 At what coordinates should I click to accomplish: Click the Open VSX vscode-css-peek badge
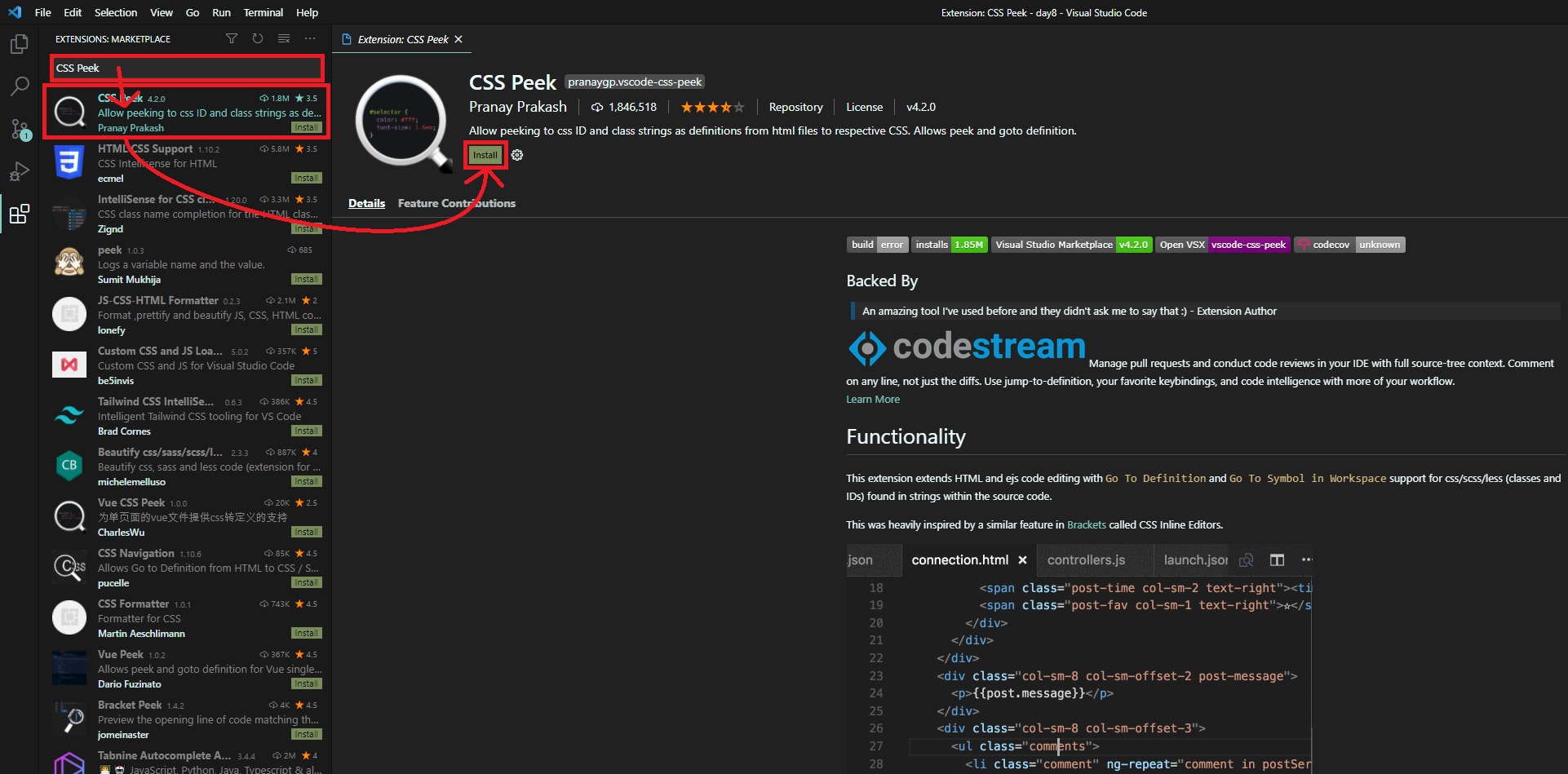(1223, 245)
